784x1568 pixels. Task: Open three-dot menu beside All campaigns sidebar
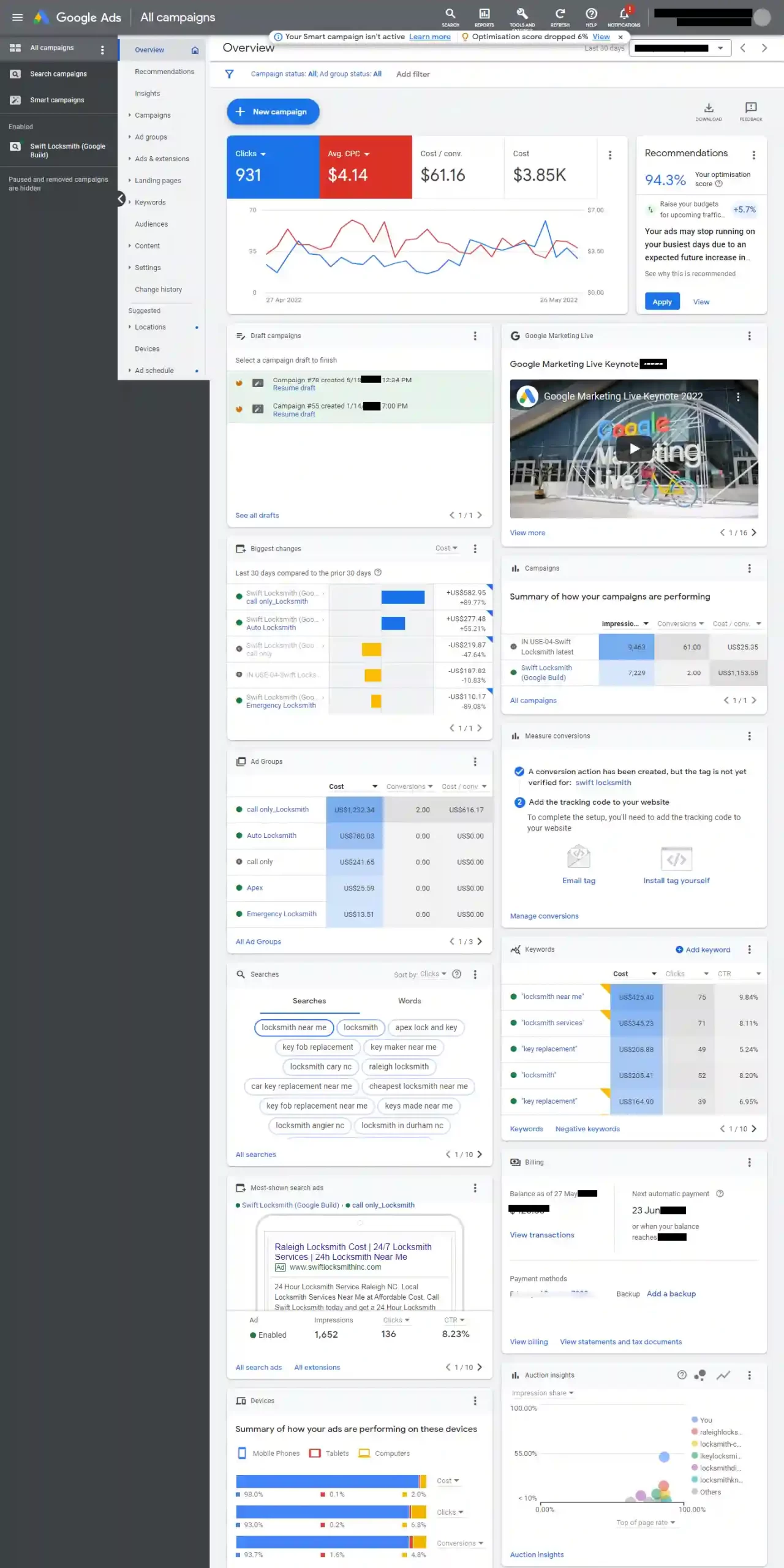point(102,50)
